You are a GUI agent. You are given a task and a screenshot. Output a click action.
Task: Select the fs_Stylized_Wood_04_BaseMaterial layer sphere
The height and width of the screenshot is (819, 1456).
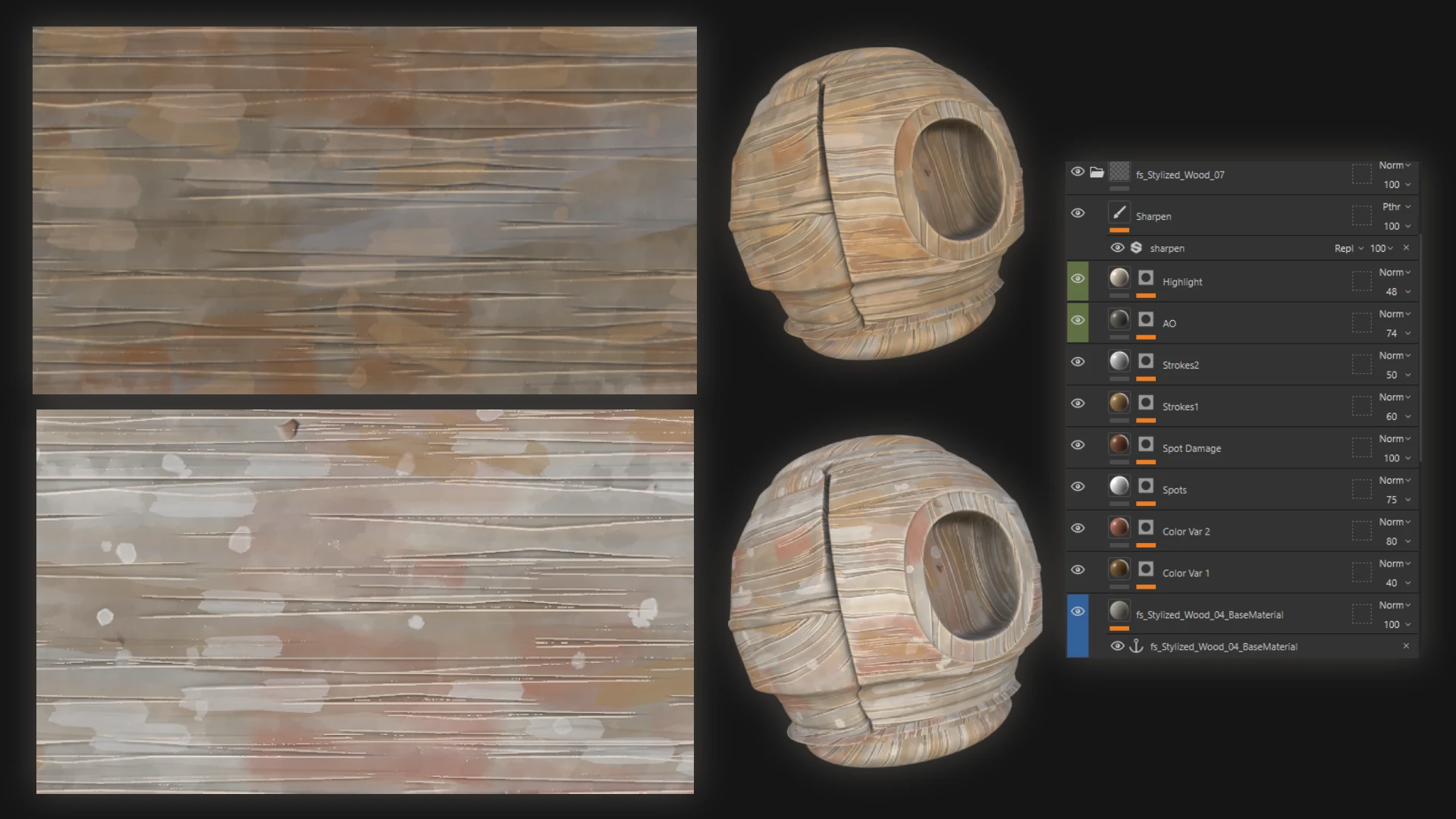[1119, 611]
